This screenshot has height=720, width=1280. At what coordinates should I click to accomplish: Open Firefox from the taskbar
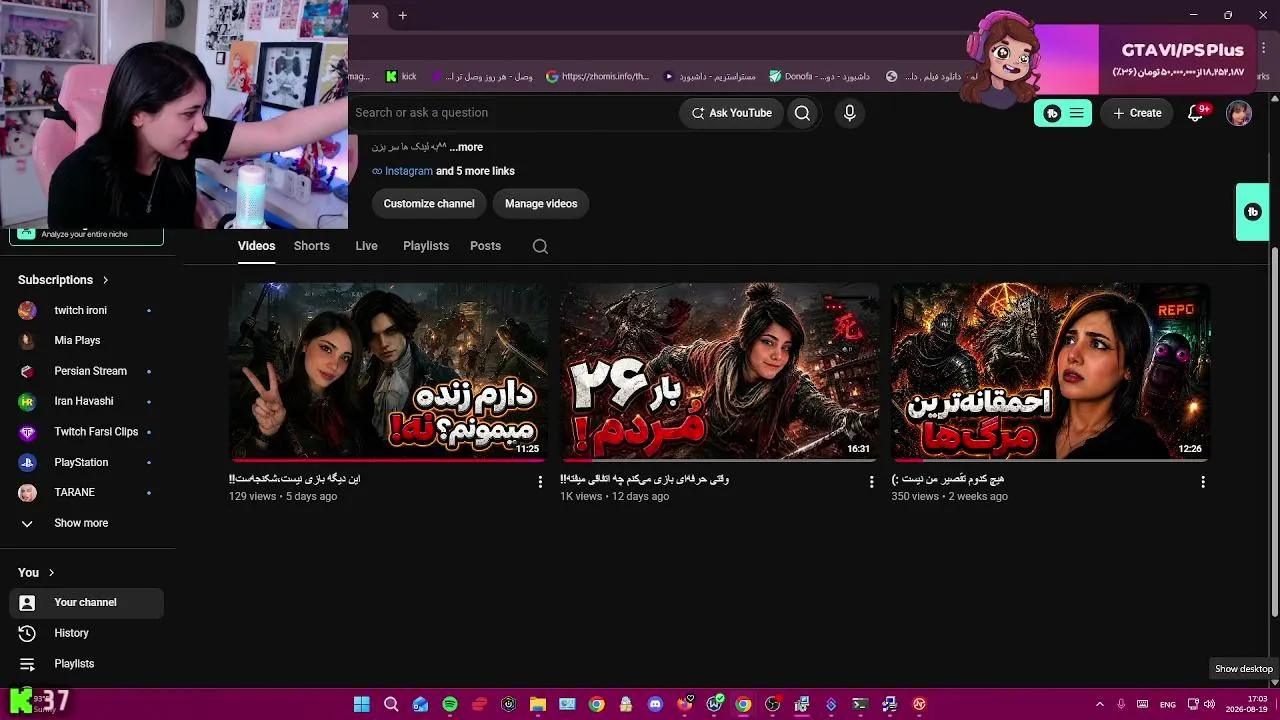685,704
